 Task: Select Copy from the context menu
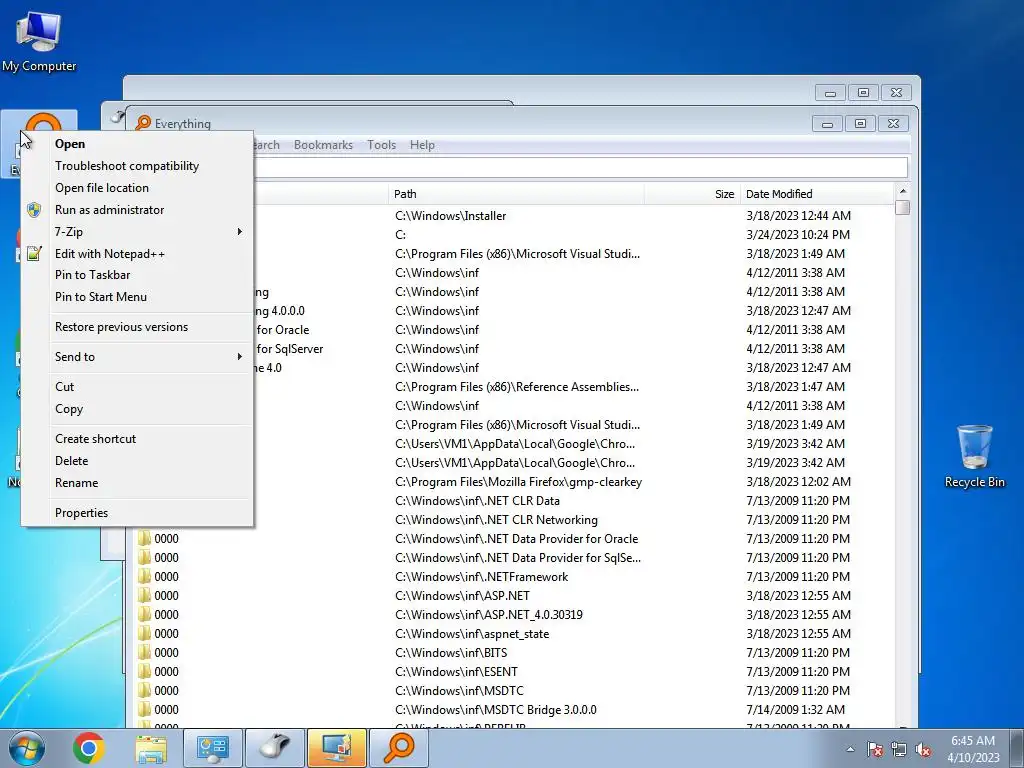(137, 409)
